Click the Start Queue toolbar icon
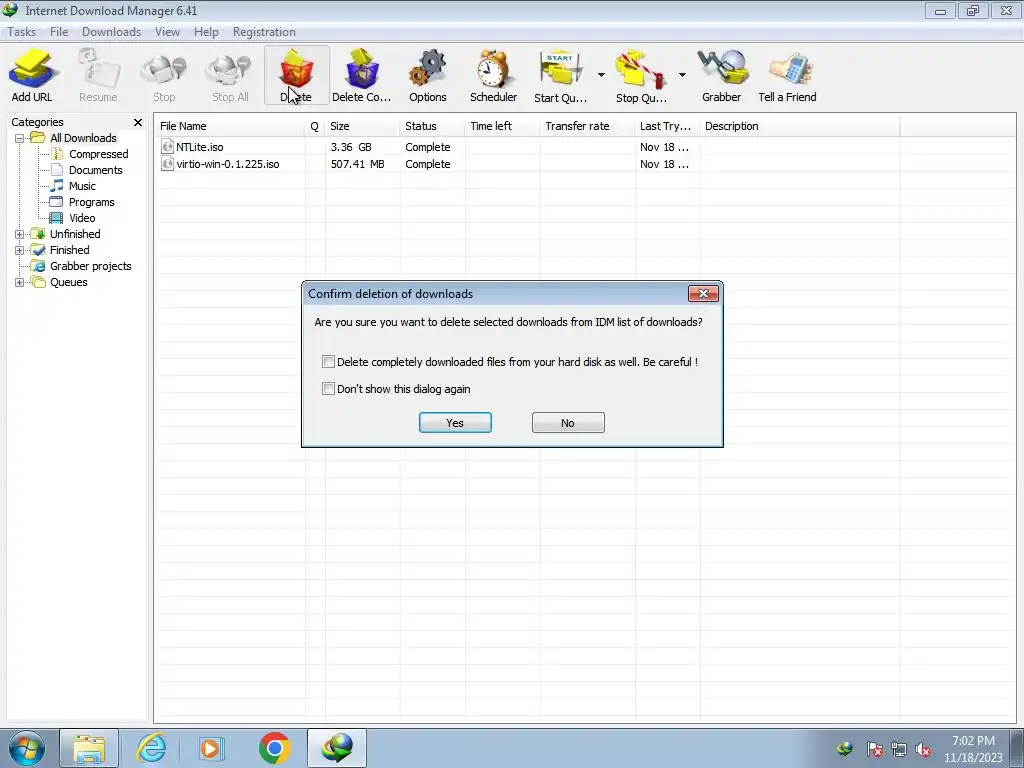Image resolution: width=1024 pixels, height=768 pixels. (x=560, y=75)
